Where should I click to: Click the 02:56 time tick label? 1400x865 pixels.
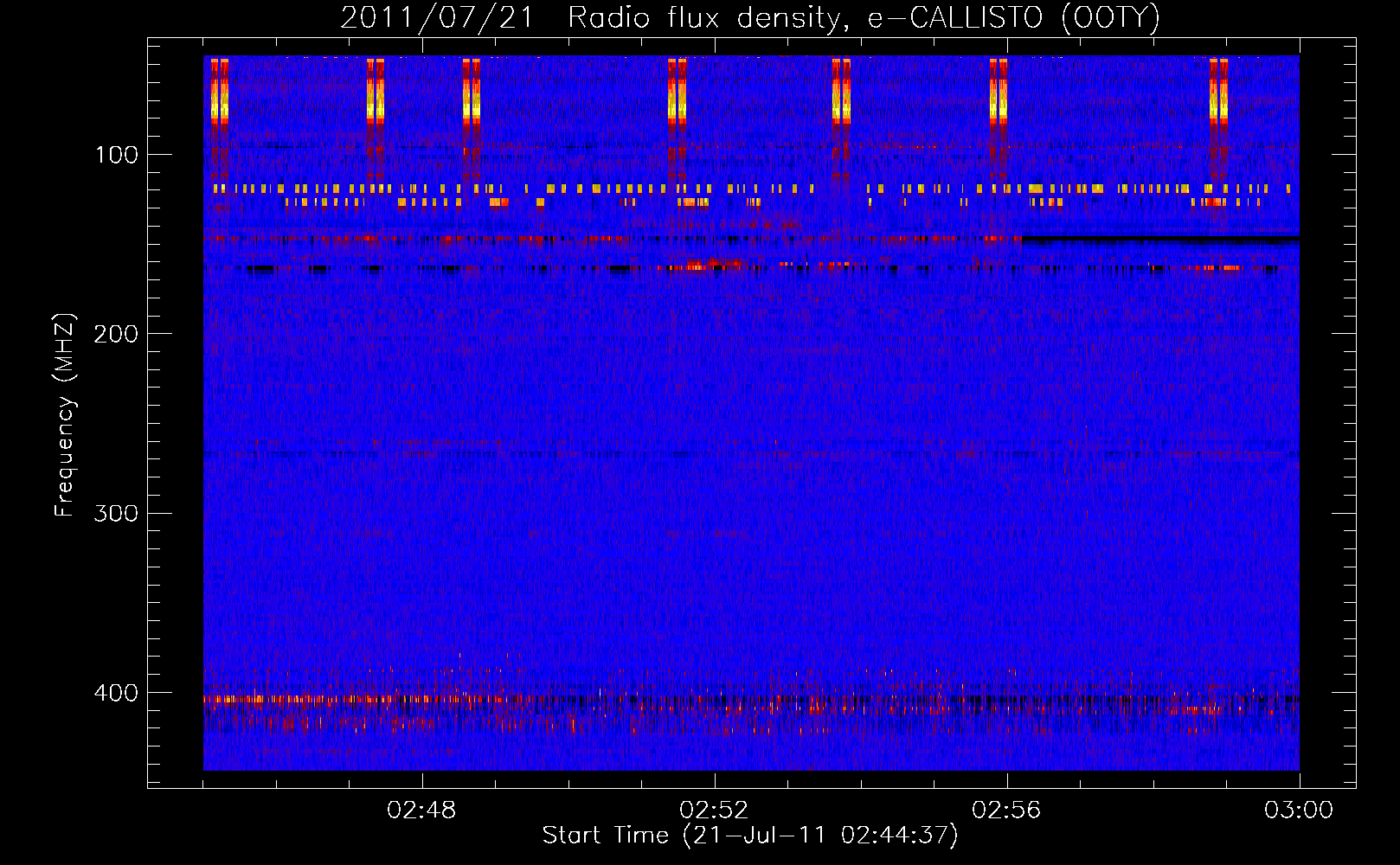tap(1006, 811)
